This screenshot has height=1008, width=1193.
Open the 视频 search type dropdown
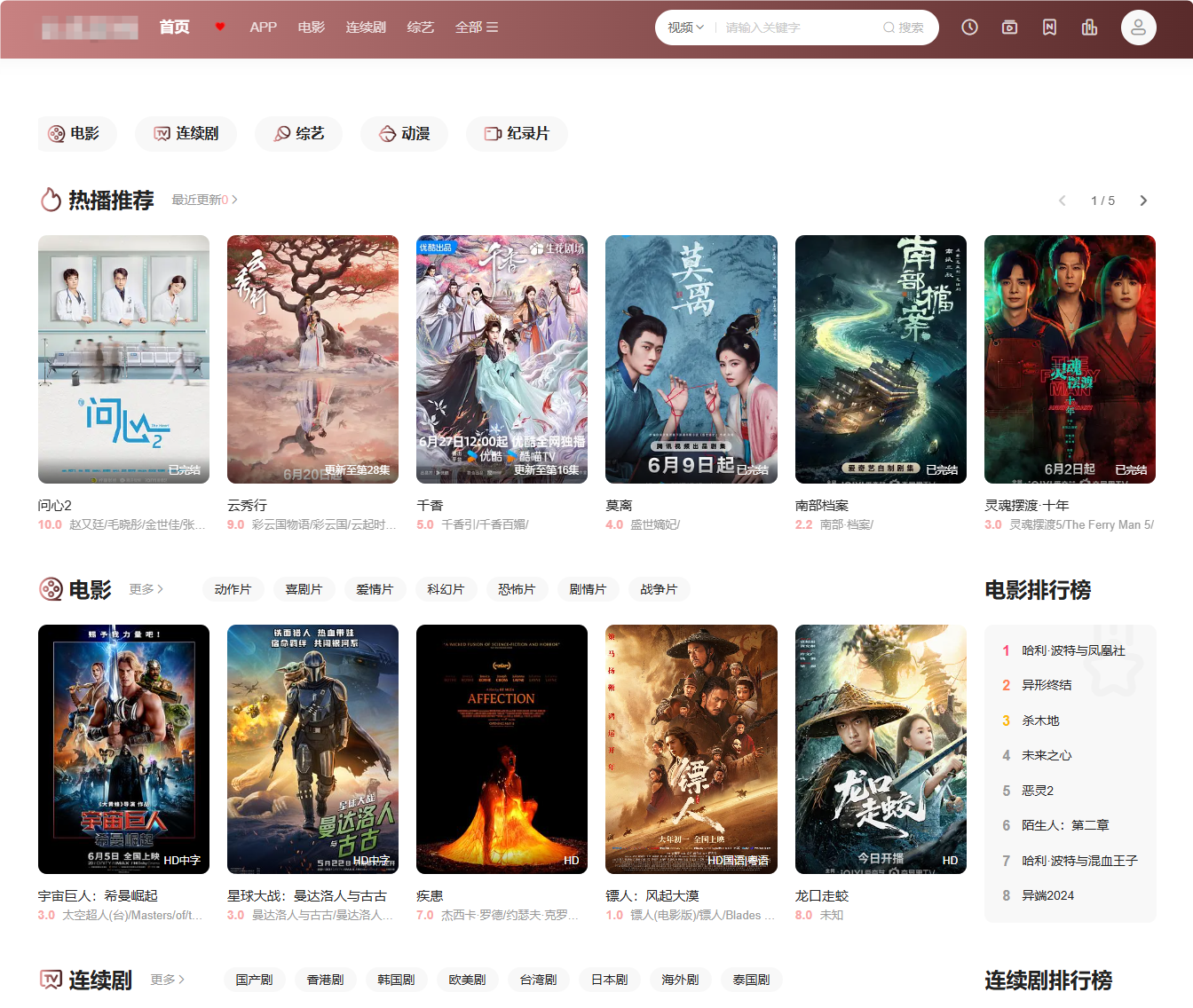coord(685,28)
